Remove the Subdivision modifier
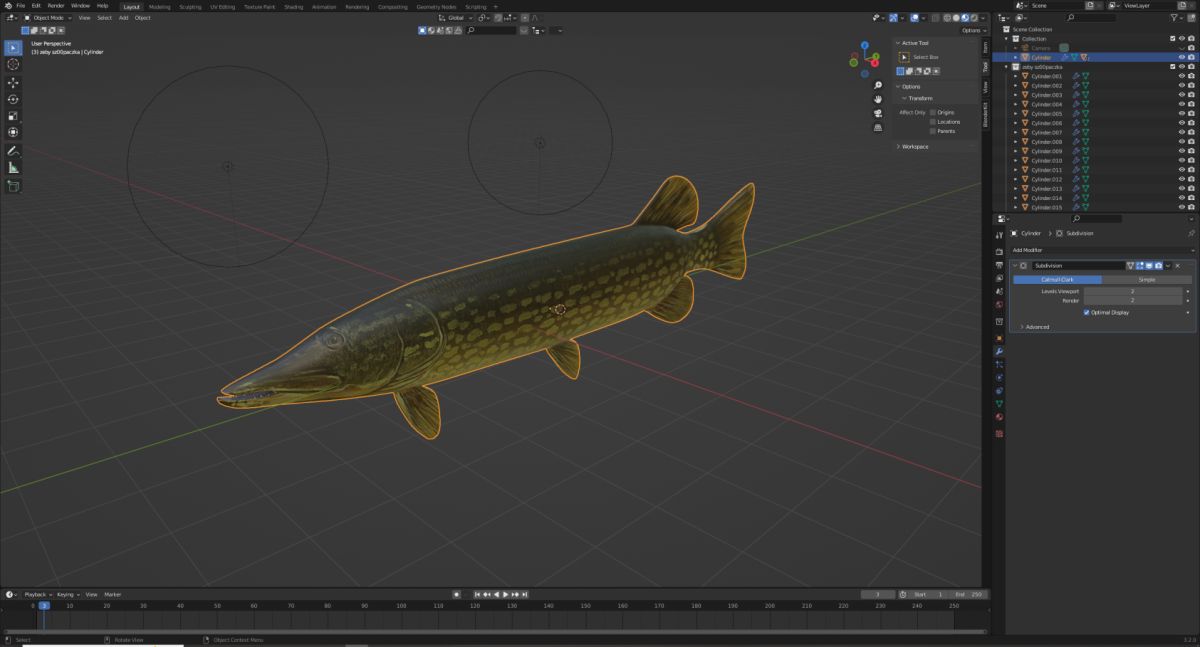Image resolution: width=1200 pixels, height=647 pixels. point(1178,265)
